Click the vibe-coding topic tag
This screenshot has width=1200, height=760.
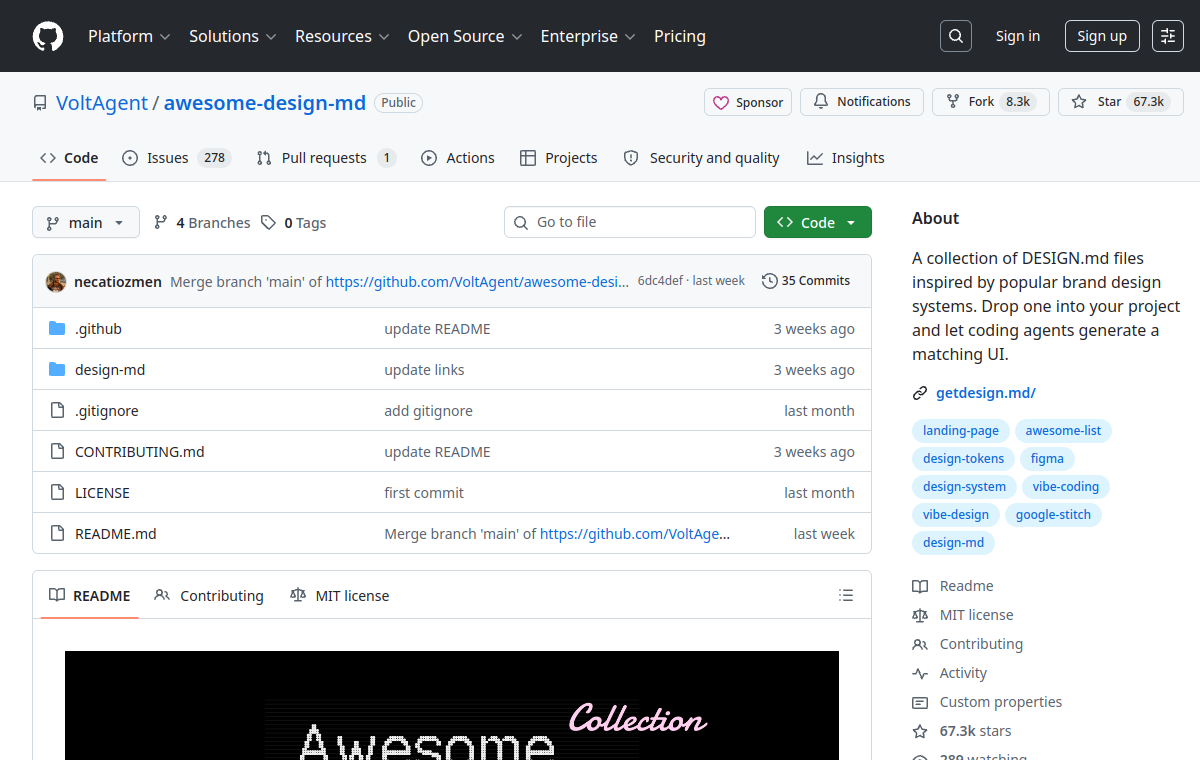point(1066,487)
